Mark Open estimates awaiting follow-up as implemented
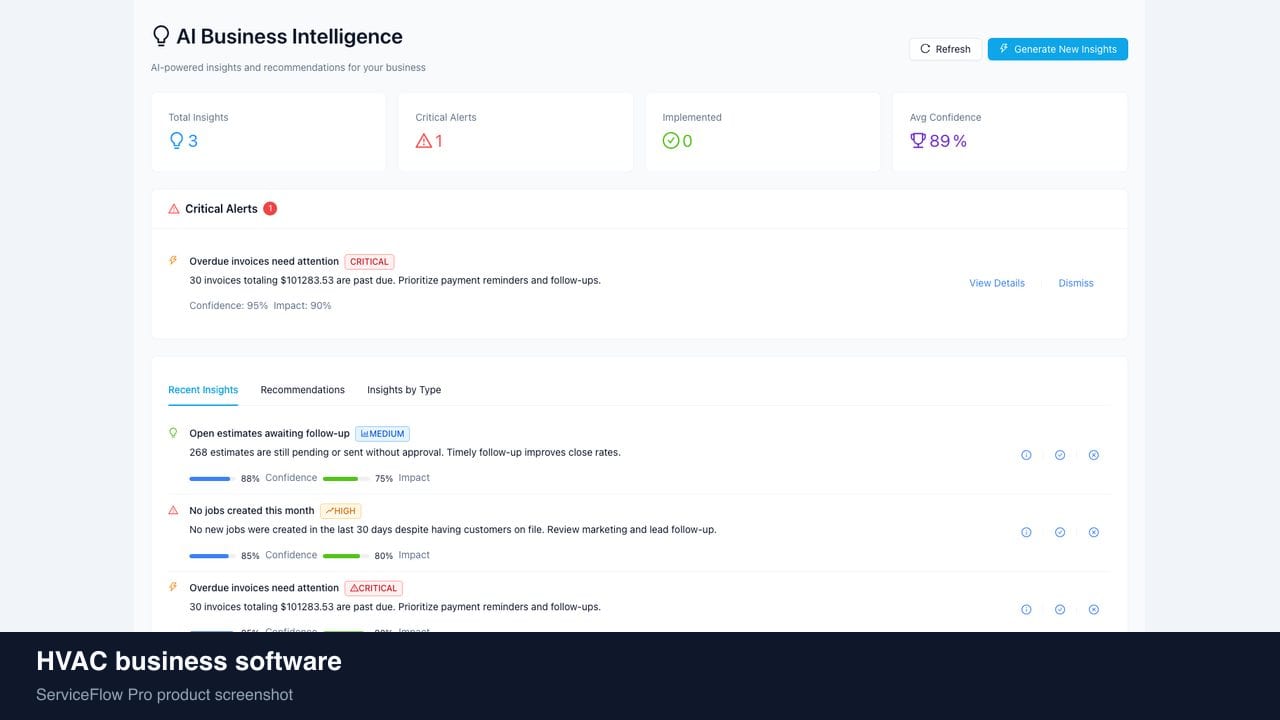Screen dimensions: 1280x720 coord(1060,455)
